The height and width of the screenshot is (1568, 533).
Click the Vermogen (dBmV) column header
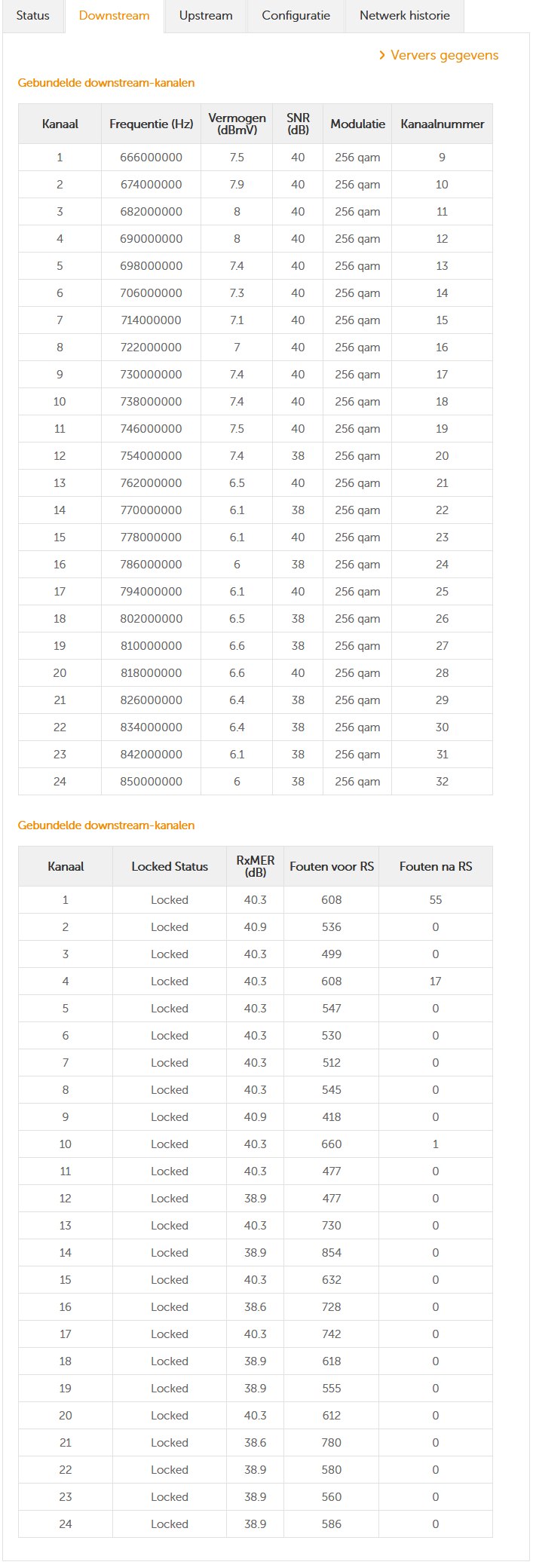pyautogui.click(x=237, y=124)
